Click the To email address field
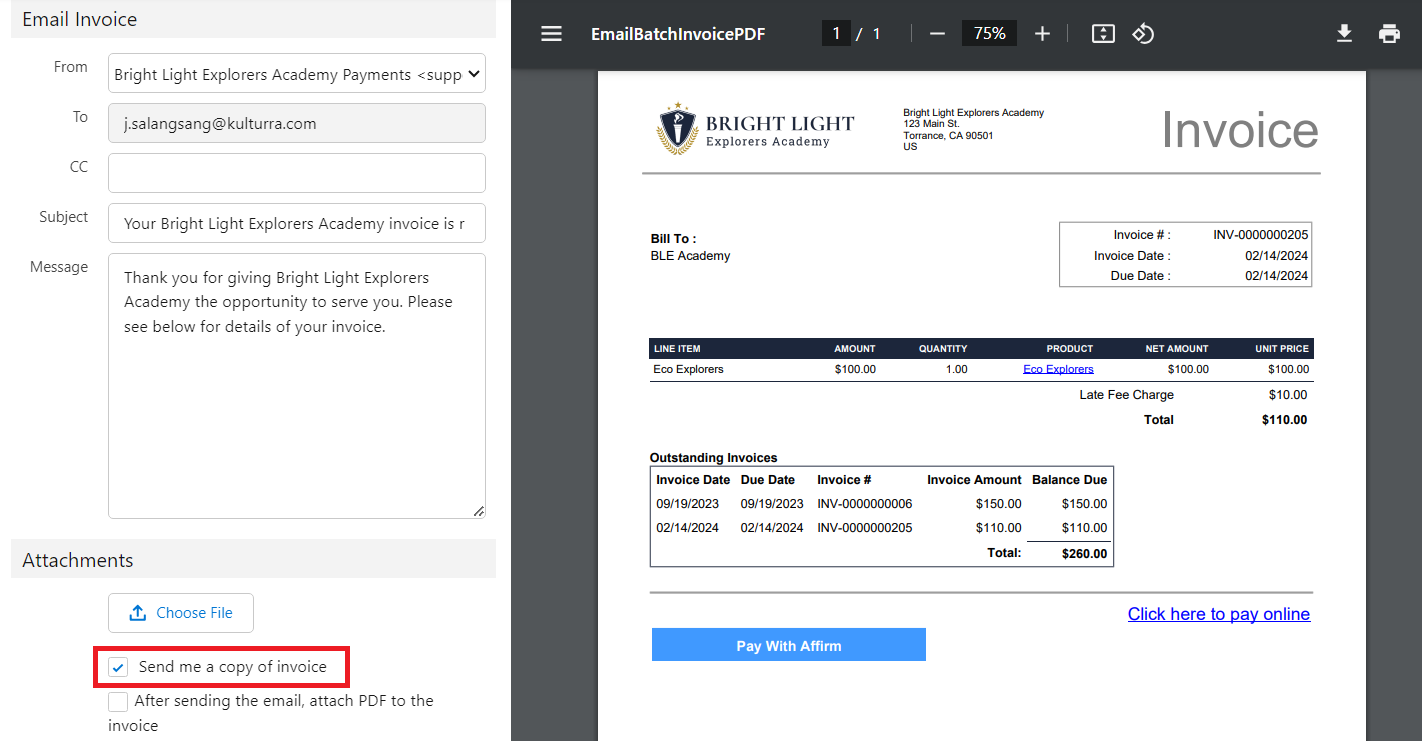The image size is (1422, 741). coord(297,123)
